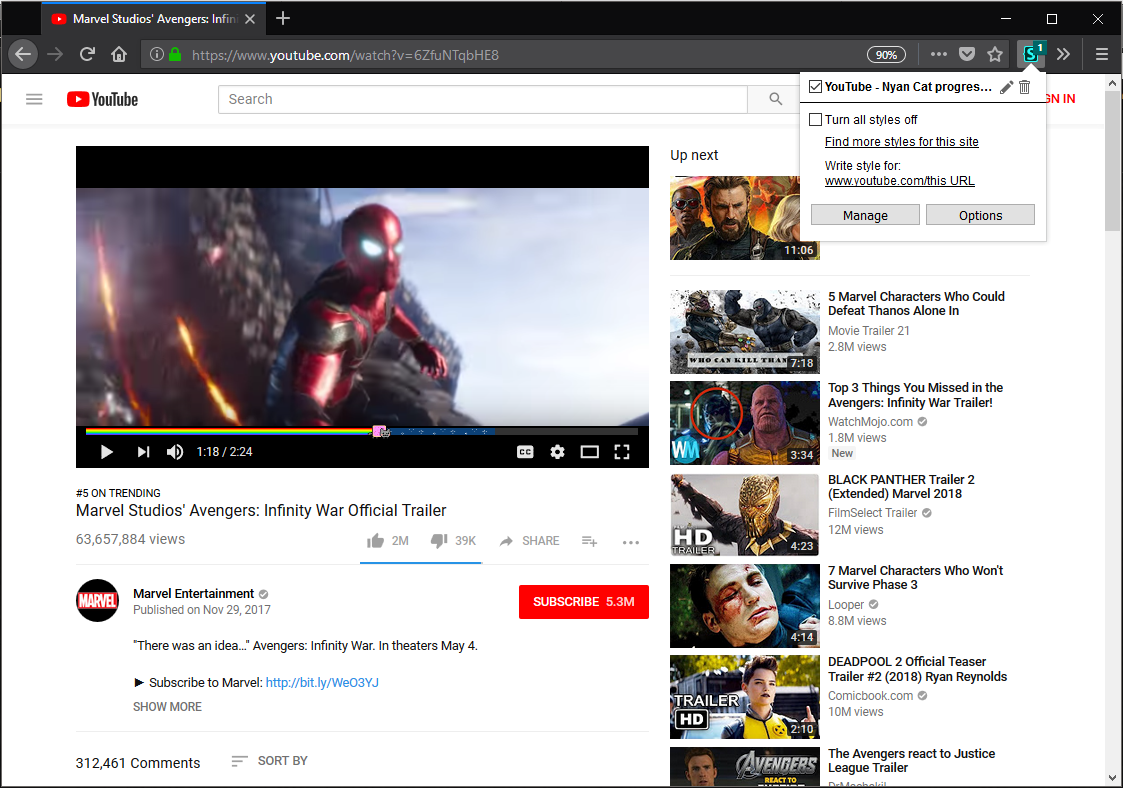Show more toolbar items chevron
The height and width of the screenshot is (788, 1123).
click(x=1064, y=54)
